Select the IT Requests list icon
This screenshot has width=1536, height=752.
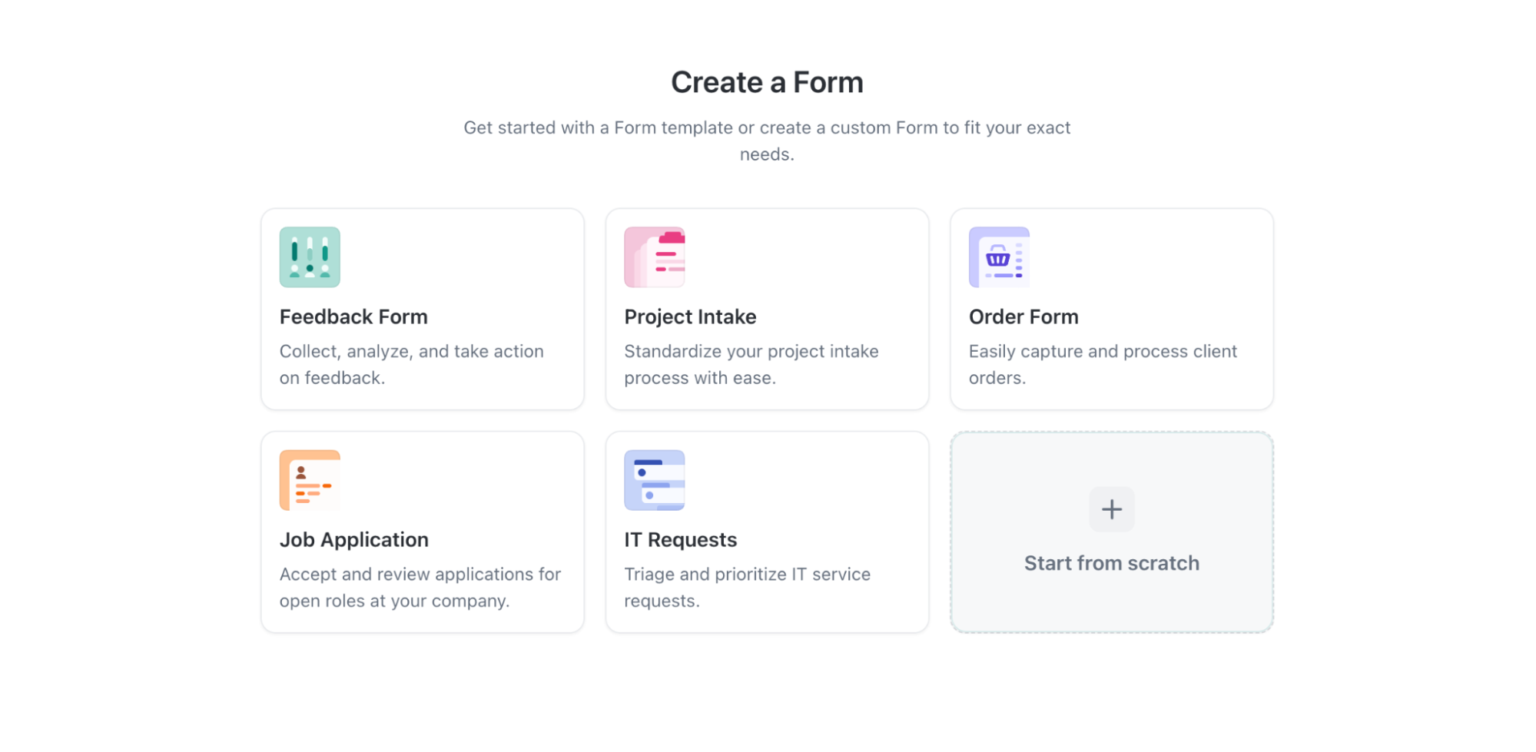coord(654,479)
